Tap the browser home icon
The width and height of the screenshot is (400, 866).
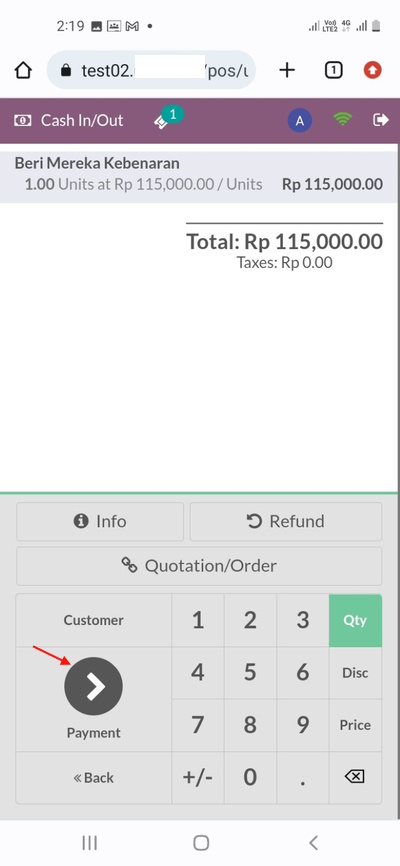(23, 70)
